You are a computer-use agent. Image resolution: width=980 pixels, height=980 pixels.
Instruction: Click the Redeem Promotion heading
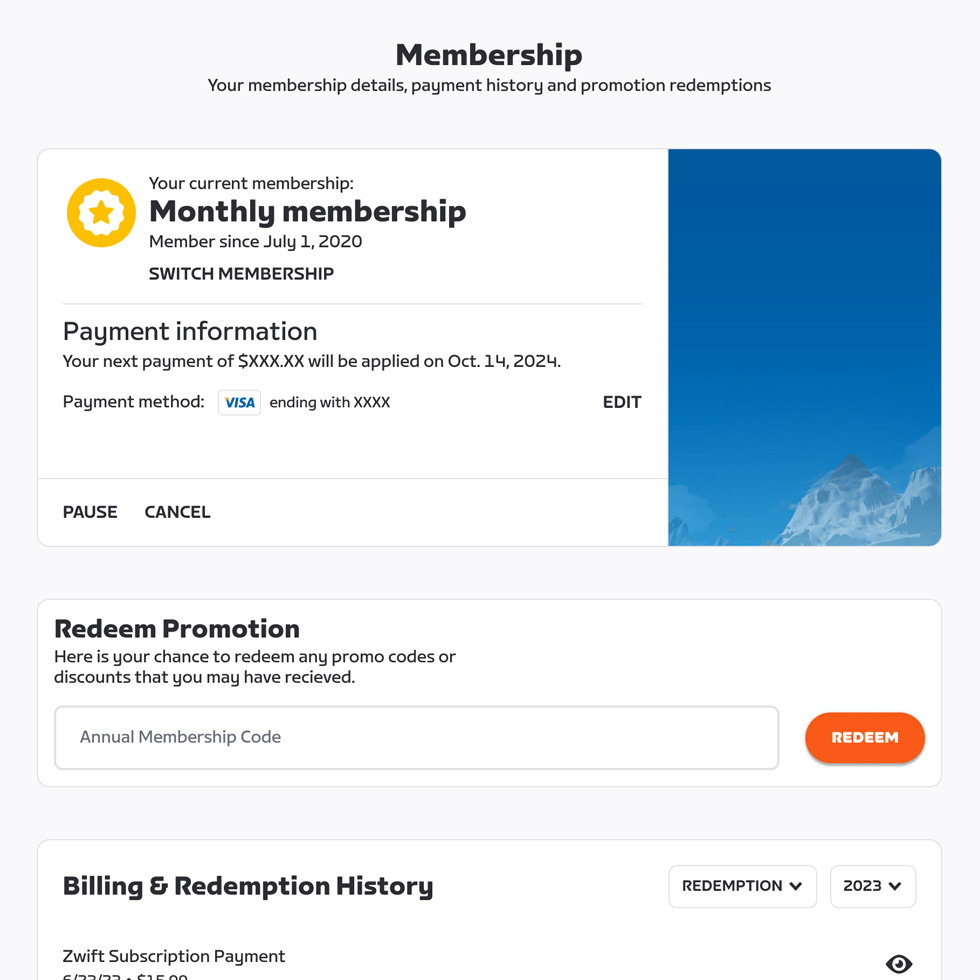pos(177,629)
